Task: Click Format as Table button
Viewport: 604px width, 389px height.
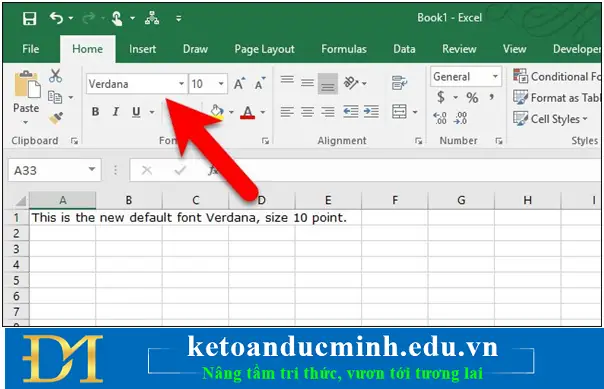Action: [x=557, y=97]
